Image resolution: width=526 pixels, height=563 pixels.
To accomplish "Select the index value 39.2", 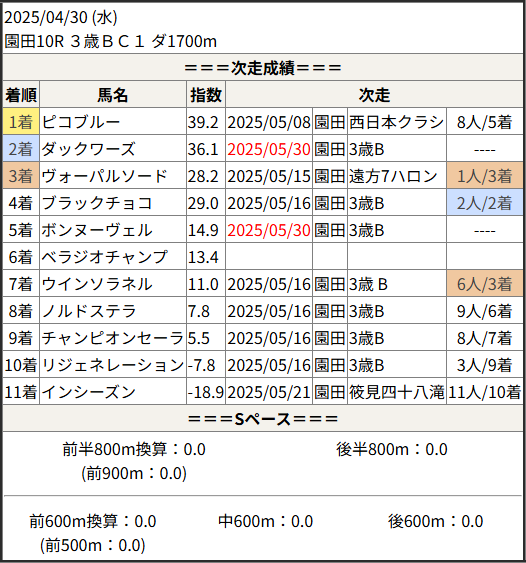I will coord(203,122).
